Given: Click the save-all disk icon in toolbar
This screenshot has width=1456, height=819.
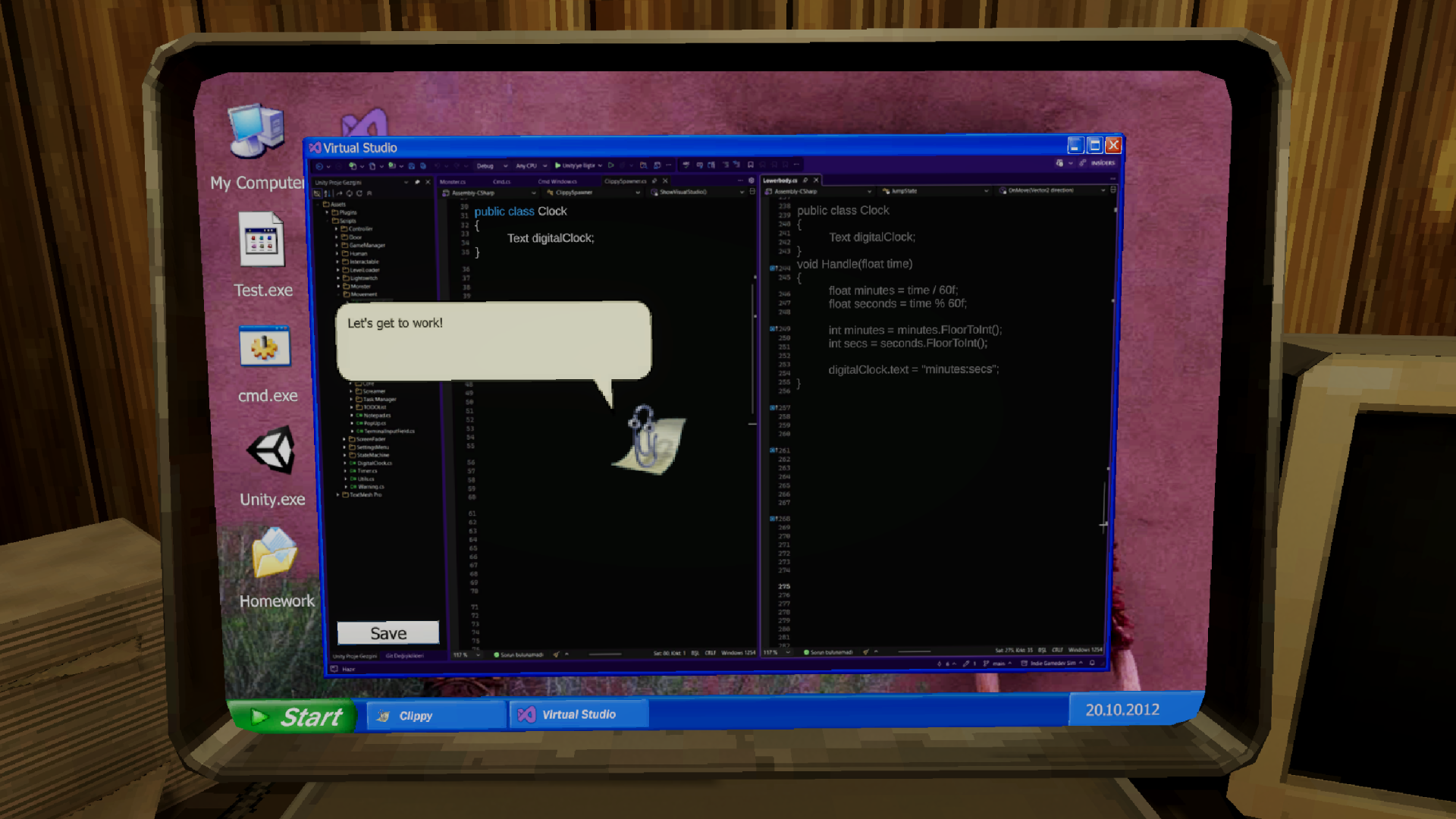Looking at the screenshot, I should pos(422,166).
